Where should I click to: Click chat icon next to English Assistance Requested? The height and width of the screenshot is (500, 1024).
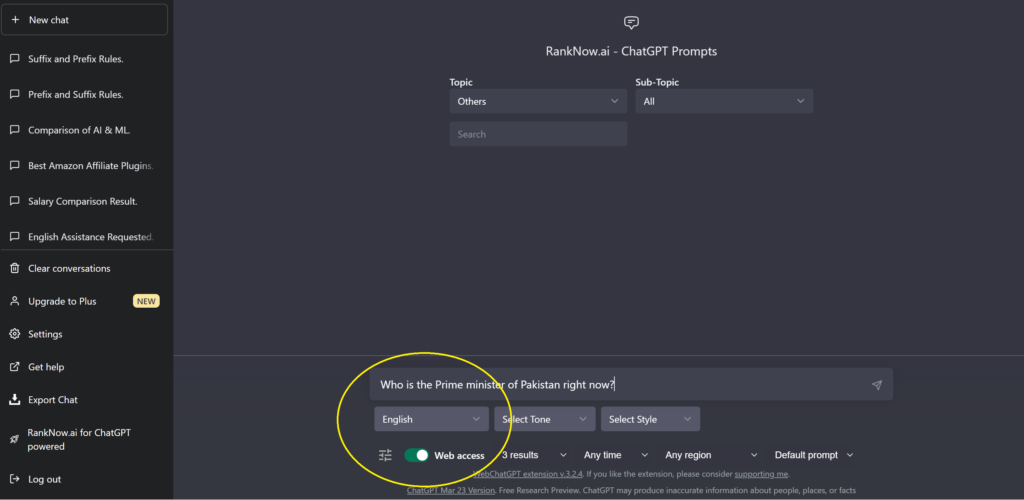14,237
